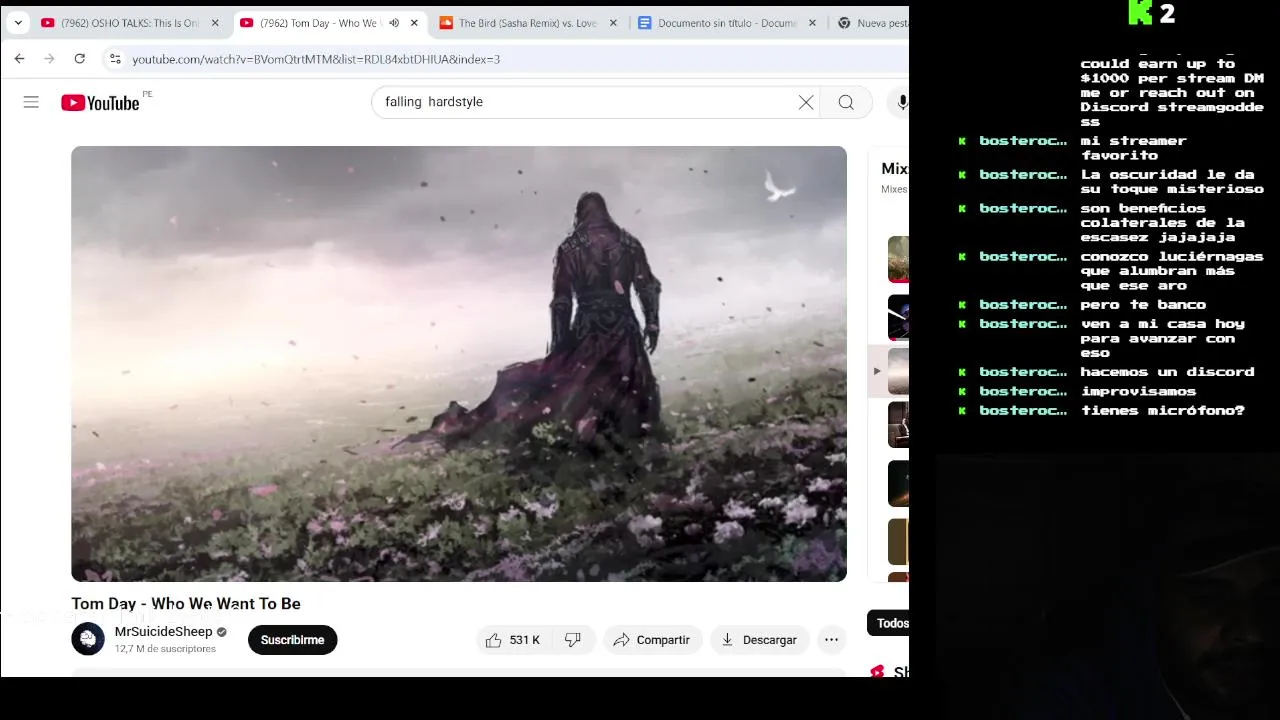Go to the YouTube home logo
The height and width of the screenshot is (720, 1280).
tap(100, 102)
